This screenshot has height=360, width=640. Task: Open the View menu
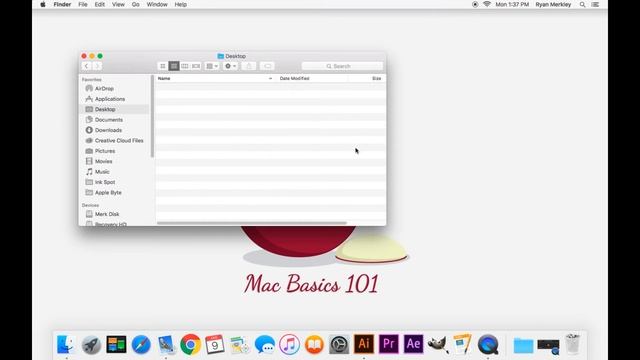coord(118,4)
